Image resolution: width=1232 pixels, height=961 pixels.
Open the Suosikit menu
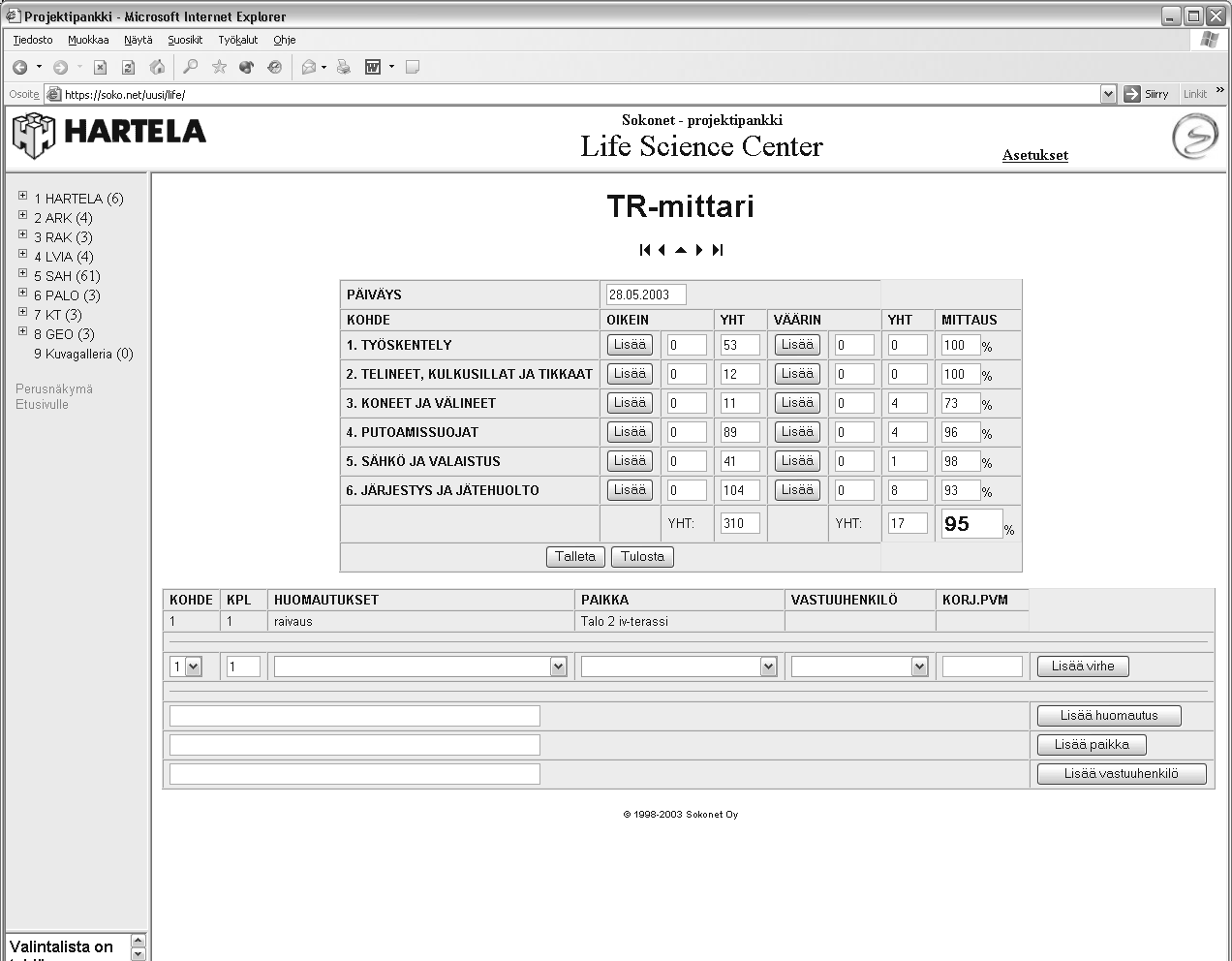pos(185,40)
